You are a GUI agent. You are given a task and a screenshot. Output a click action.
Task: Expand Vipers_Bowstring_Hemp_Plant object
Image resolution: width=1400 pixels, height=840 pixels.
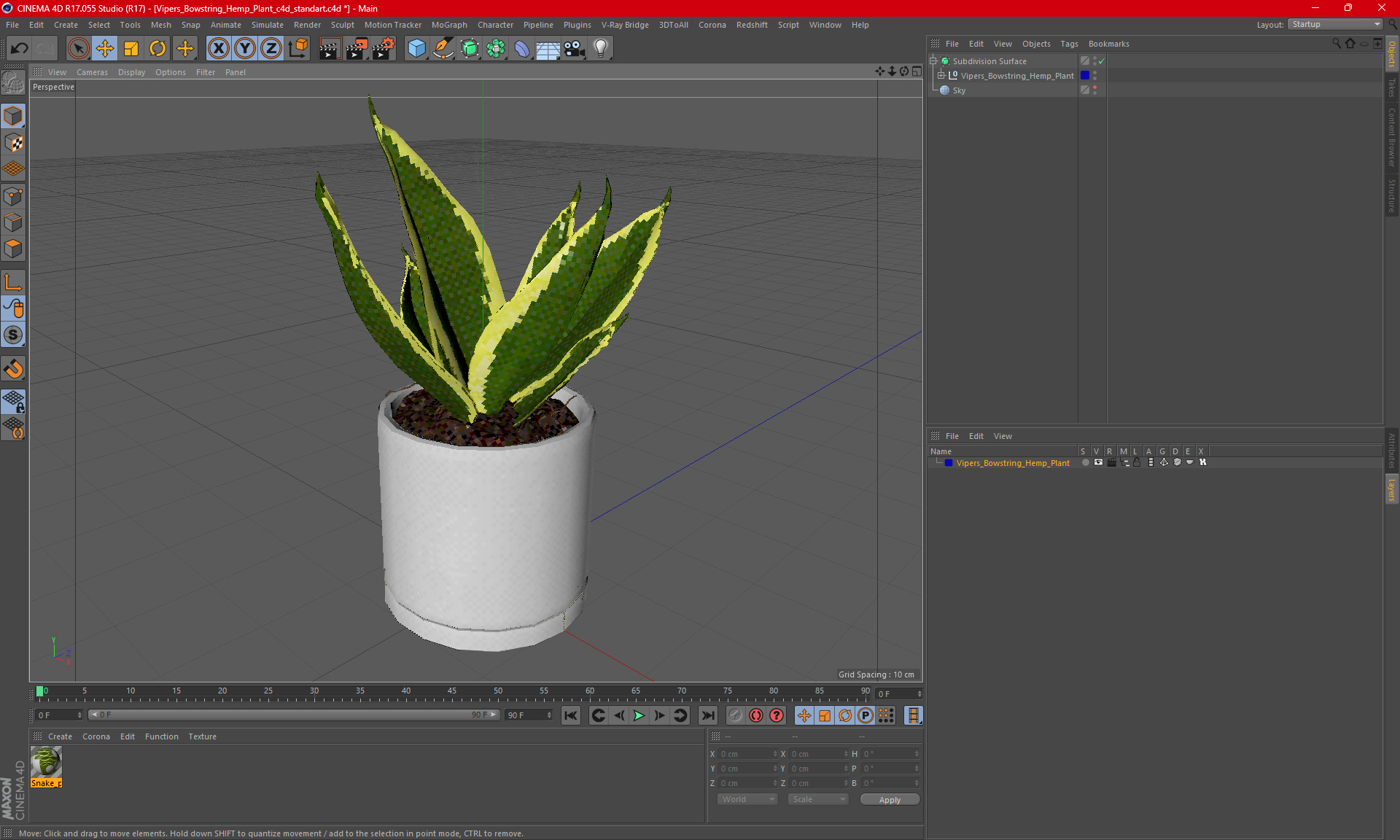click(x=941, y=76)
